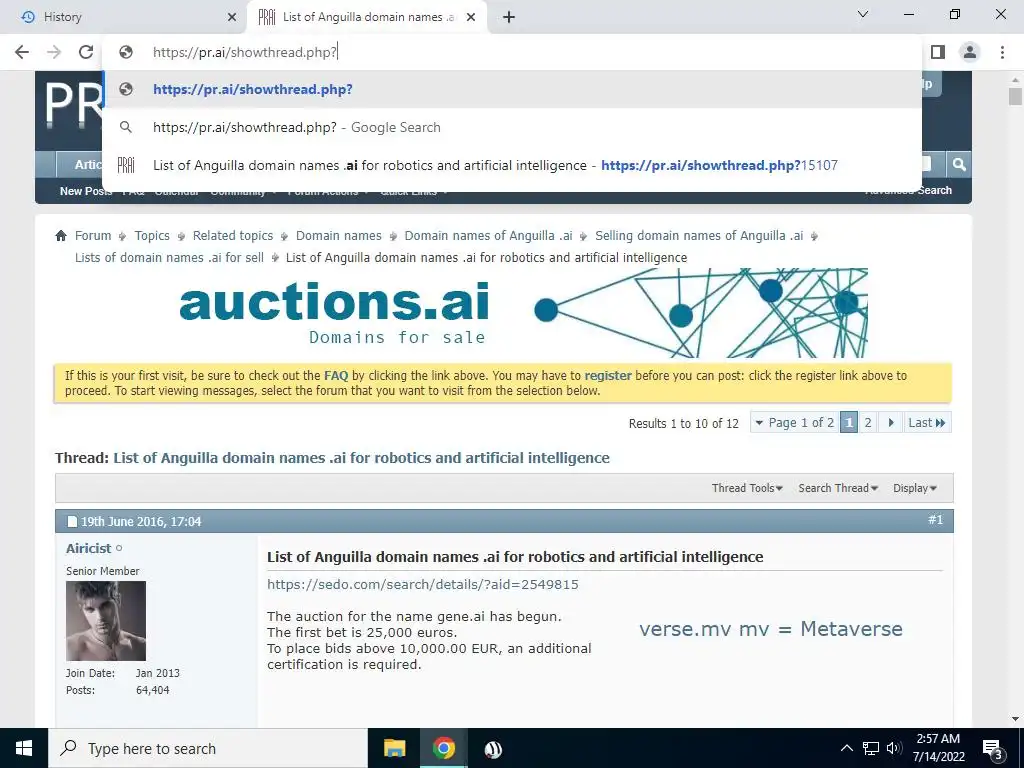Click the taskbar search box
This screenshot has height=768, width=1024.
[208, 748]
